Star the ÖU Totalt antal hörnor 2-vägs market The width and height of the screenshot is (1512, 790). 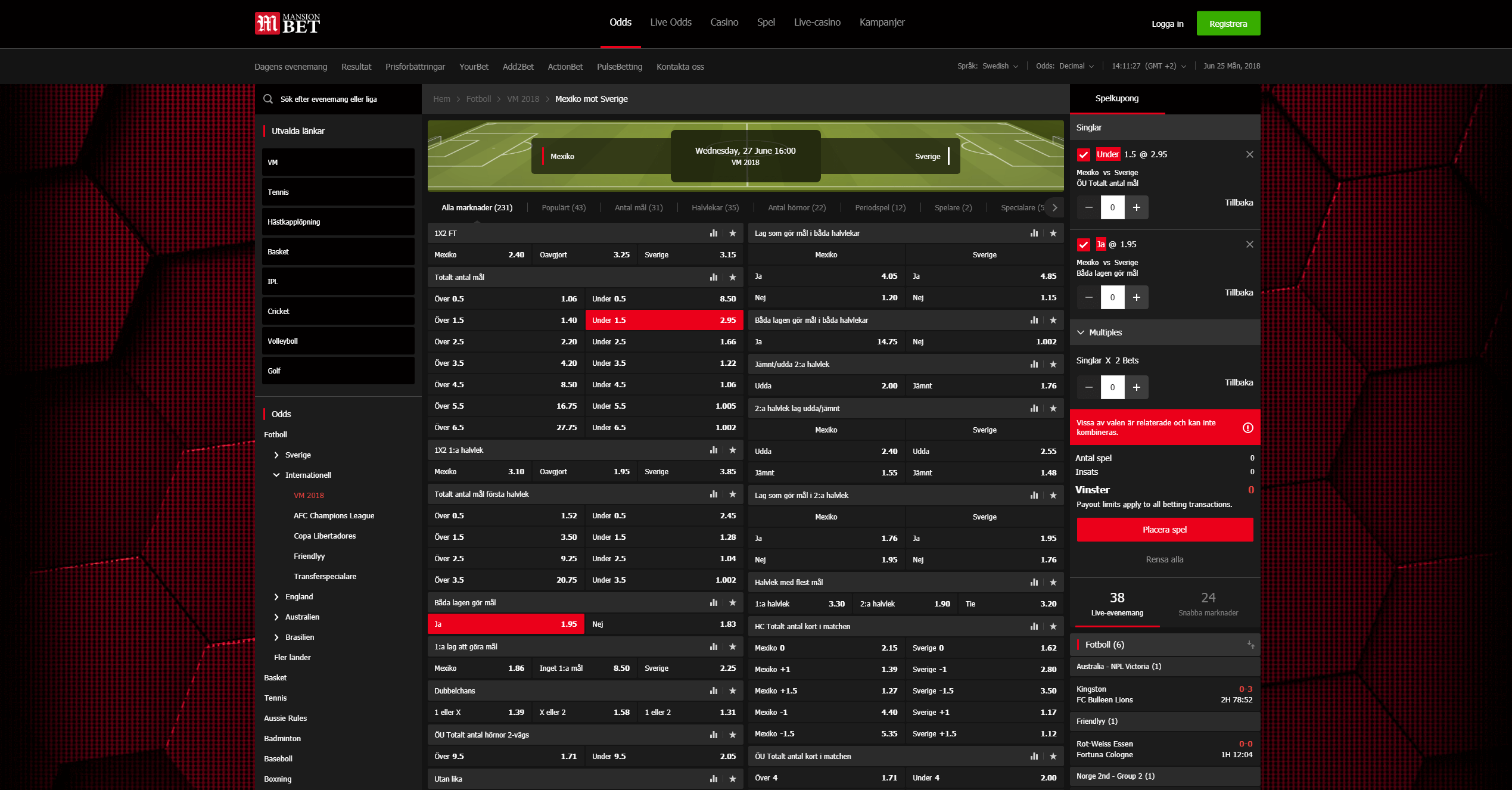(733, 735)
